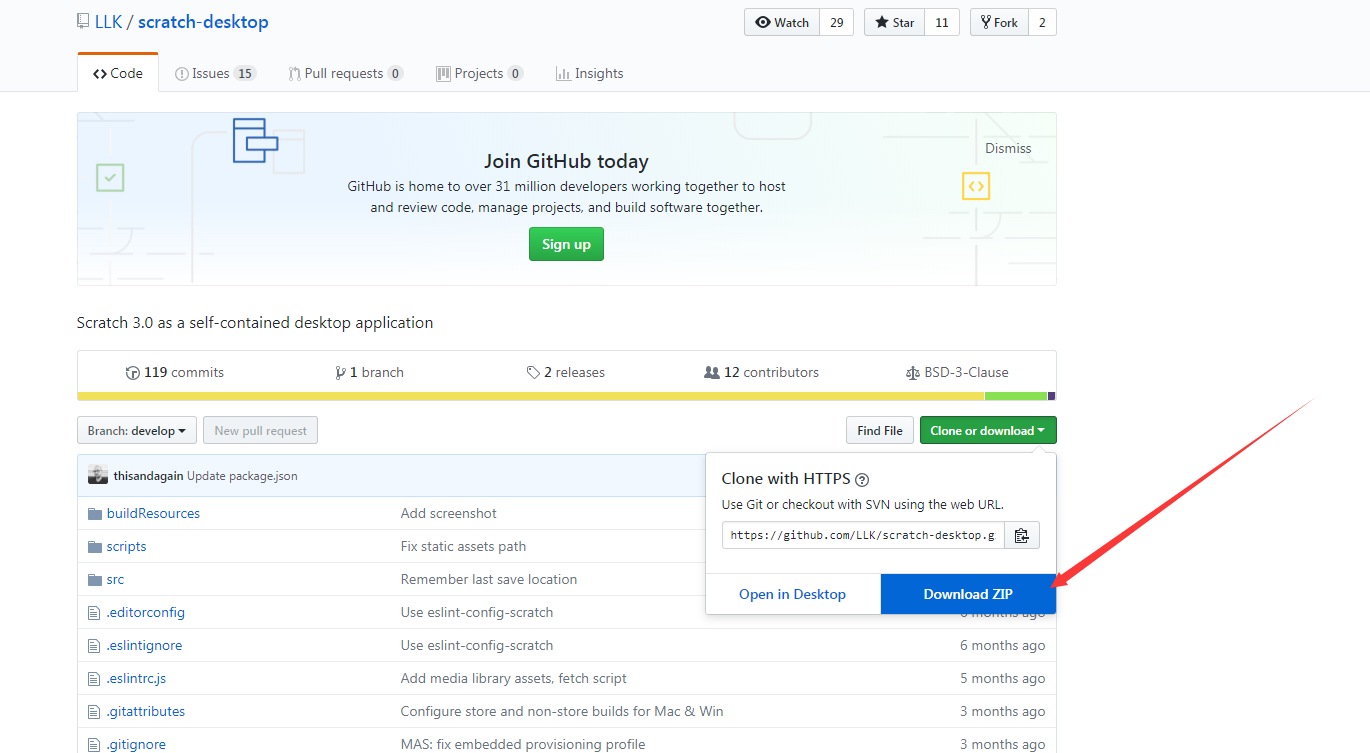The image size is (1370, 753).
Task: Open the src folder
Action: pyautogui.click(x=115, y=579)
